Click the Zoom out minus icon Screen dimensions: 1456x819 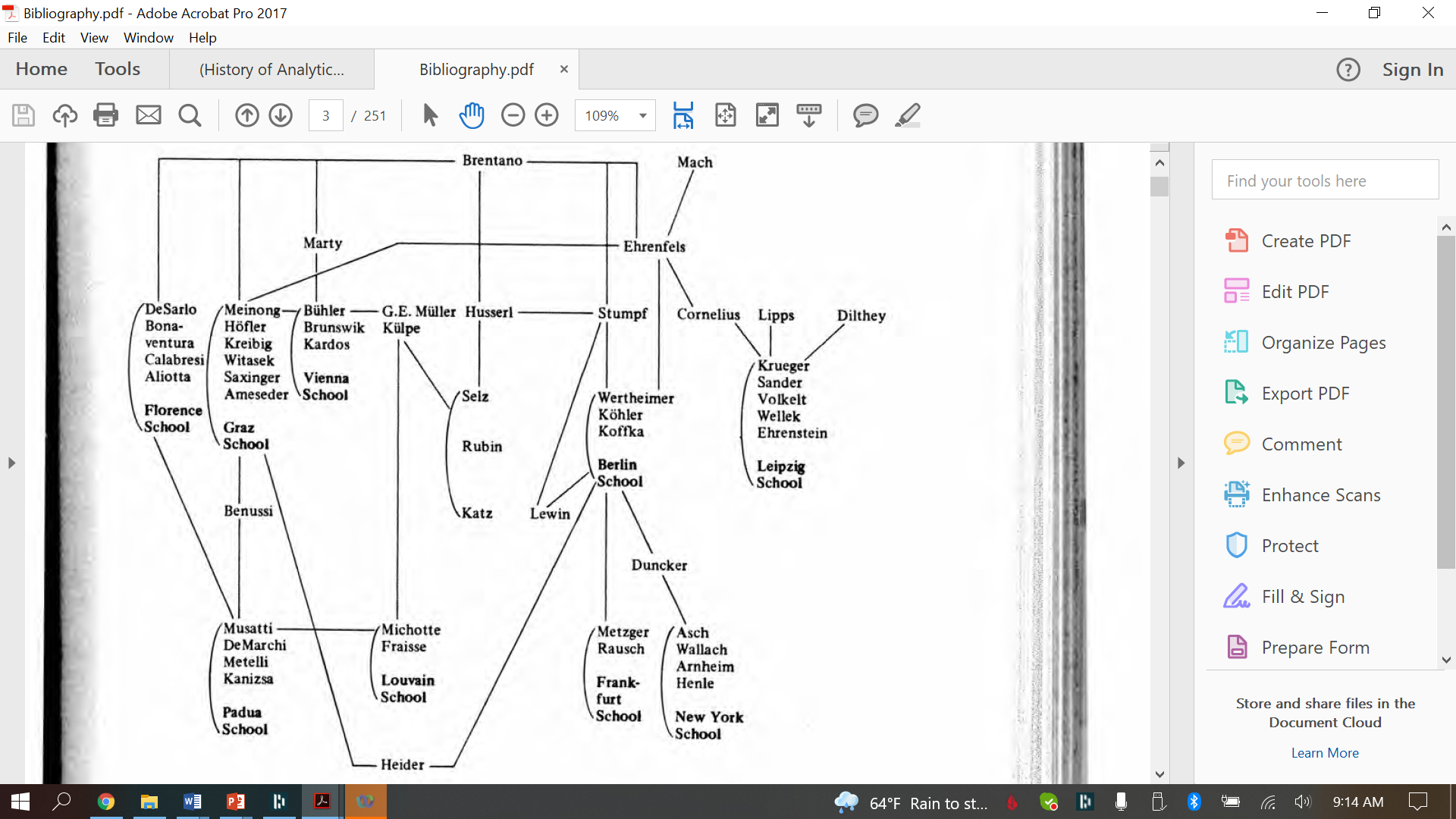point(513,115)
